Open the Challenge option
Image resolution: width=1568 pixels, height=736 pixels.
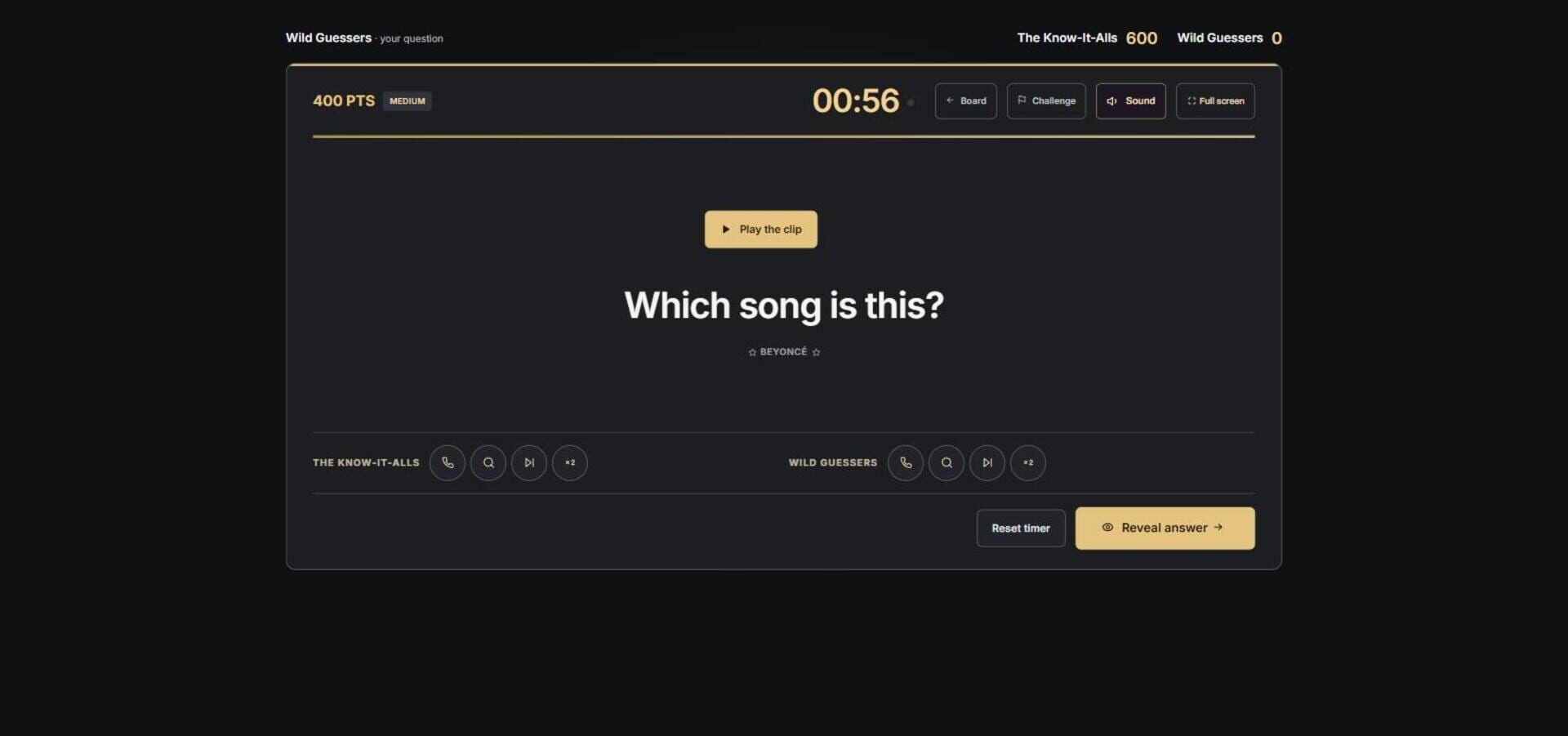click(x=1046, y=101)
